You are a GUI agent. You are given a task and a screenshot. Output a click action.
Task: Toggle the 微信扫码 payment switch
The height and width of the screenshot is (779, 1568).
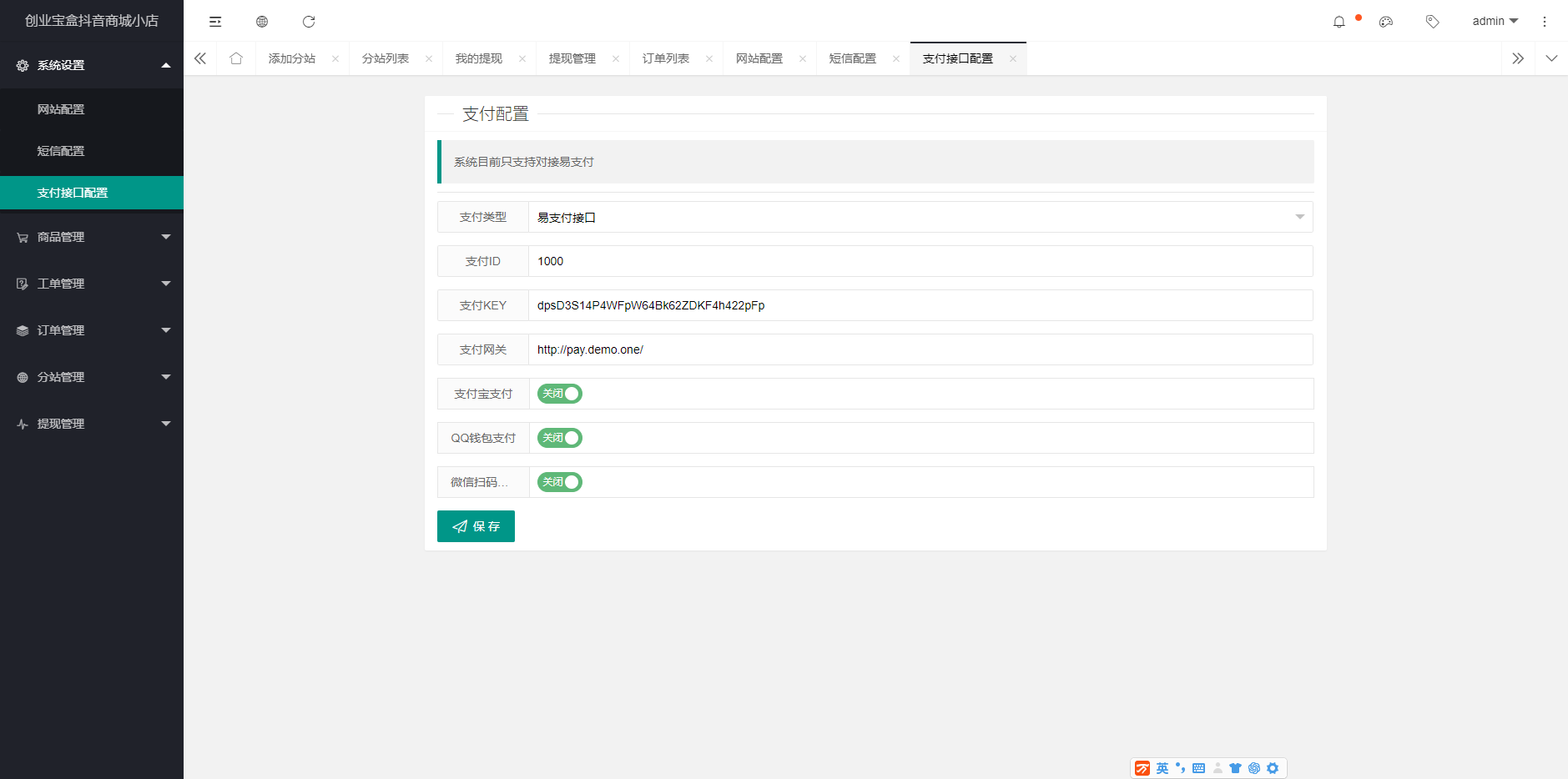click(559, 482)
